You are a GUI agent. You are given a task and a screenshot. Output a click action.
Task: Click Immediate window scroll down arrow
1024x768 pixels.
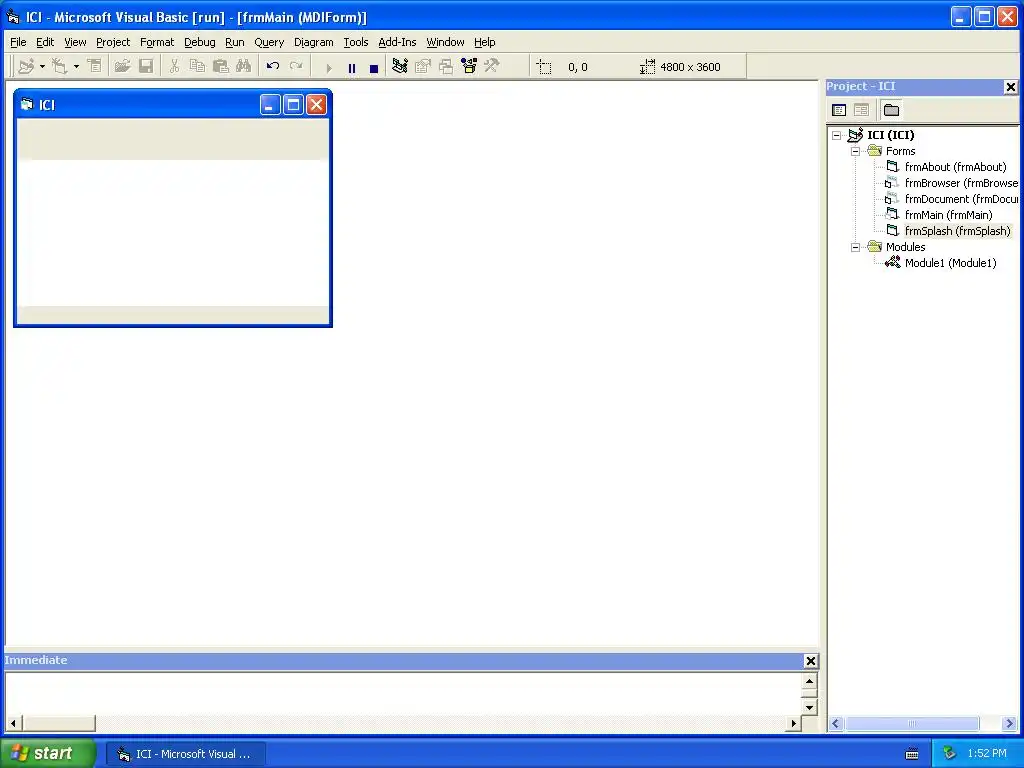pyautogui.click(x=809, y=707)
